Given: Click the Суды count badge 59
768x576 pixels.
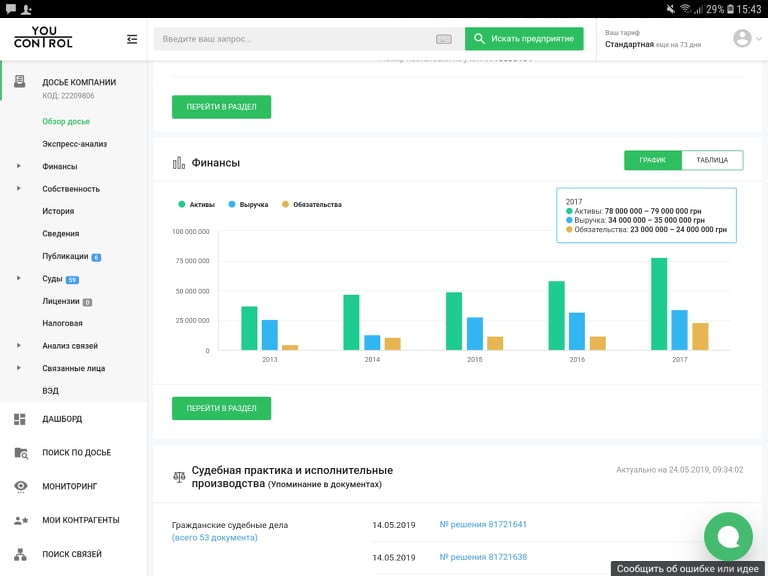Looking at the screenshot, I should click(72, 280).
